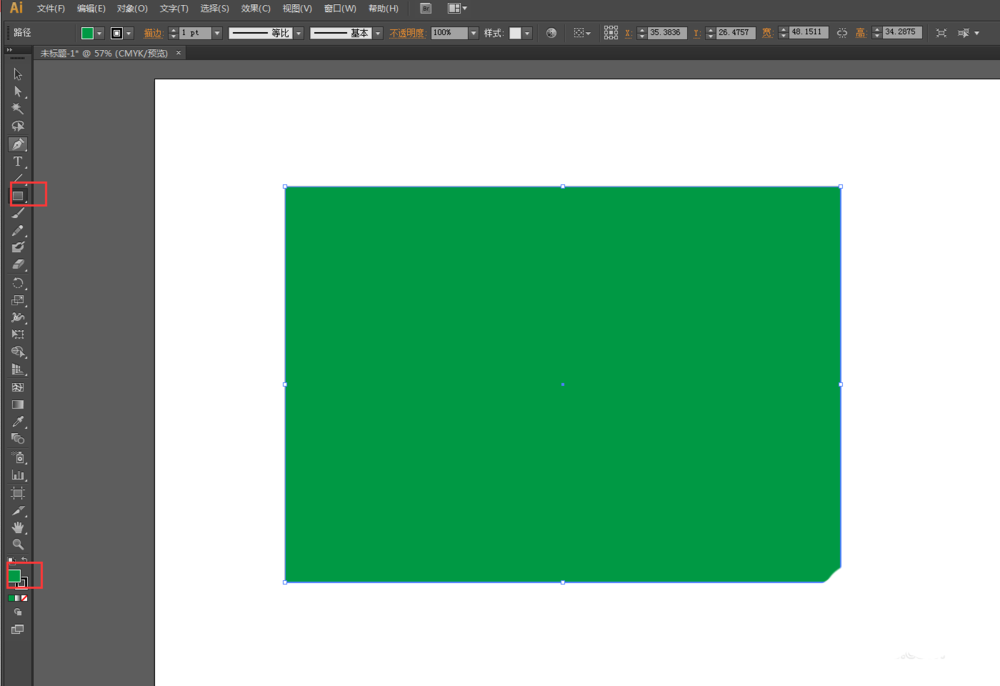
Task: Select the Symbol Sprayer tool
Action: click(x=17, y=458)
